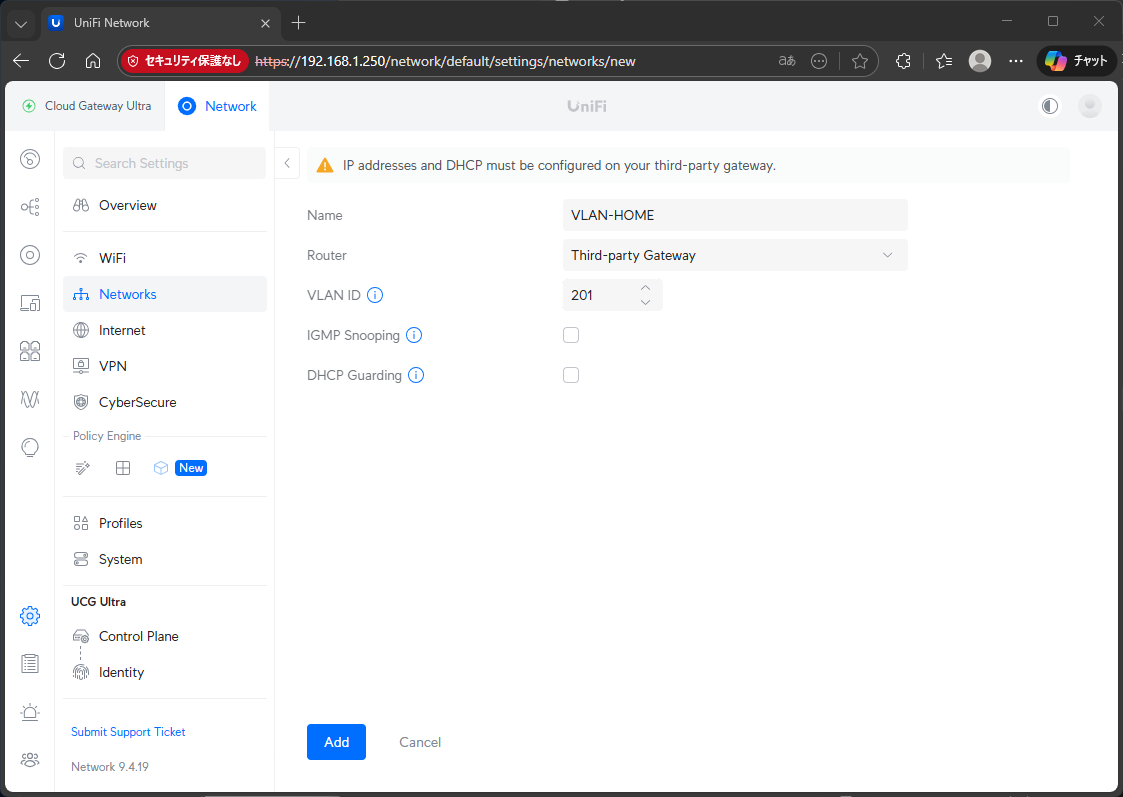1123x797 pixels.
Task: Open Admins & Users people icon
Action: coord(30,760)
